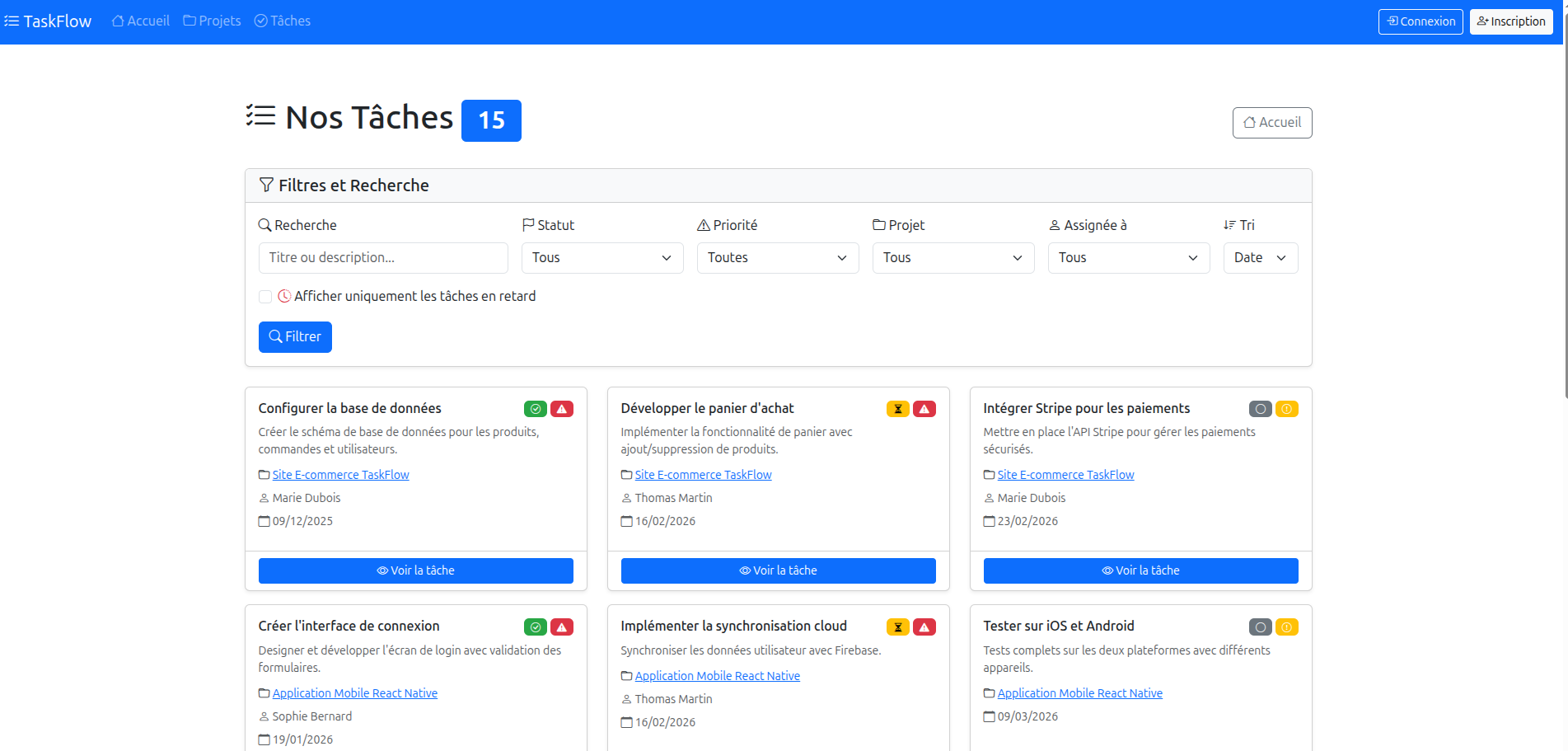The height and width of the screenshot is (751, 1568).
Task: View the Configurer la base de données task
Action: [416, 571]
